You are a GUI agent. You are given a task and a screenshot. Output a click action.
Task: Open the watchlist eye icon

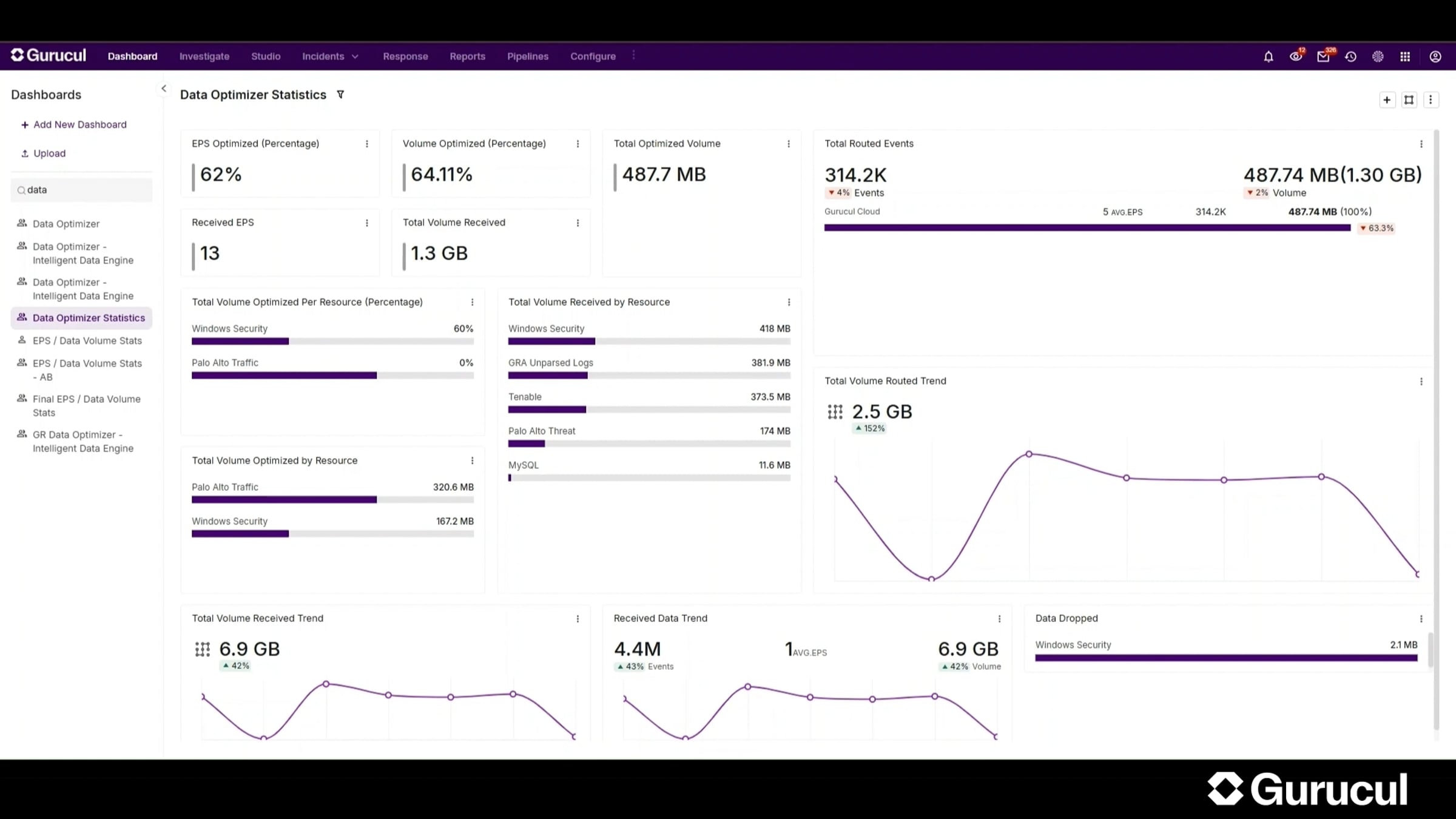click(x=1295, y=56)
